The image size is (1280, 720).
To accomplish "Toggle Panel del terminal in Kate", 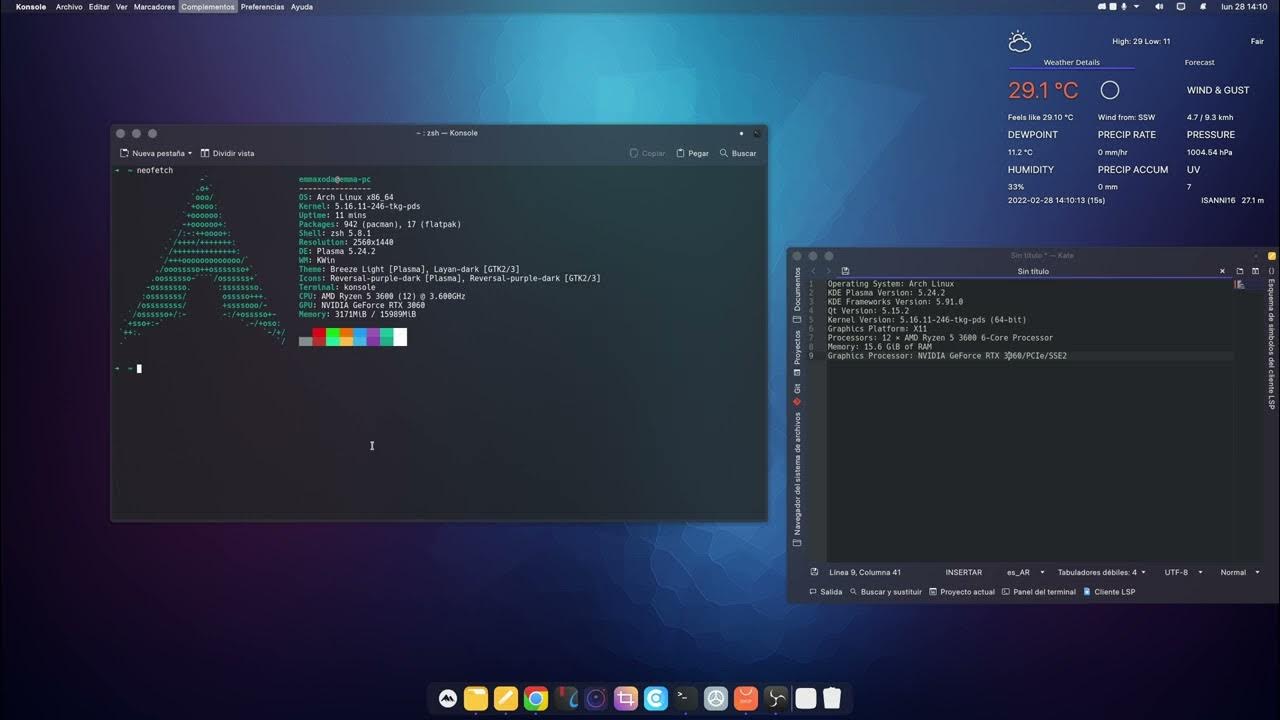I will [x=1039, y=592].
